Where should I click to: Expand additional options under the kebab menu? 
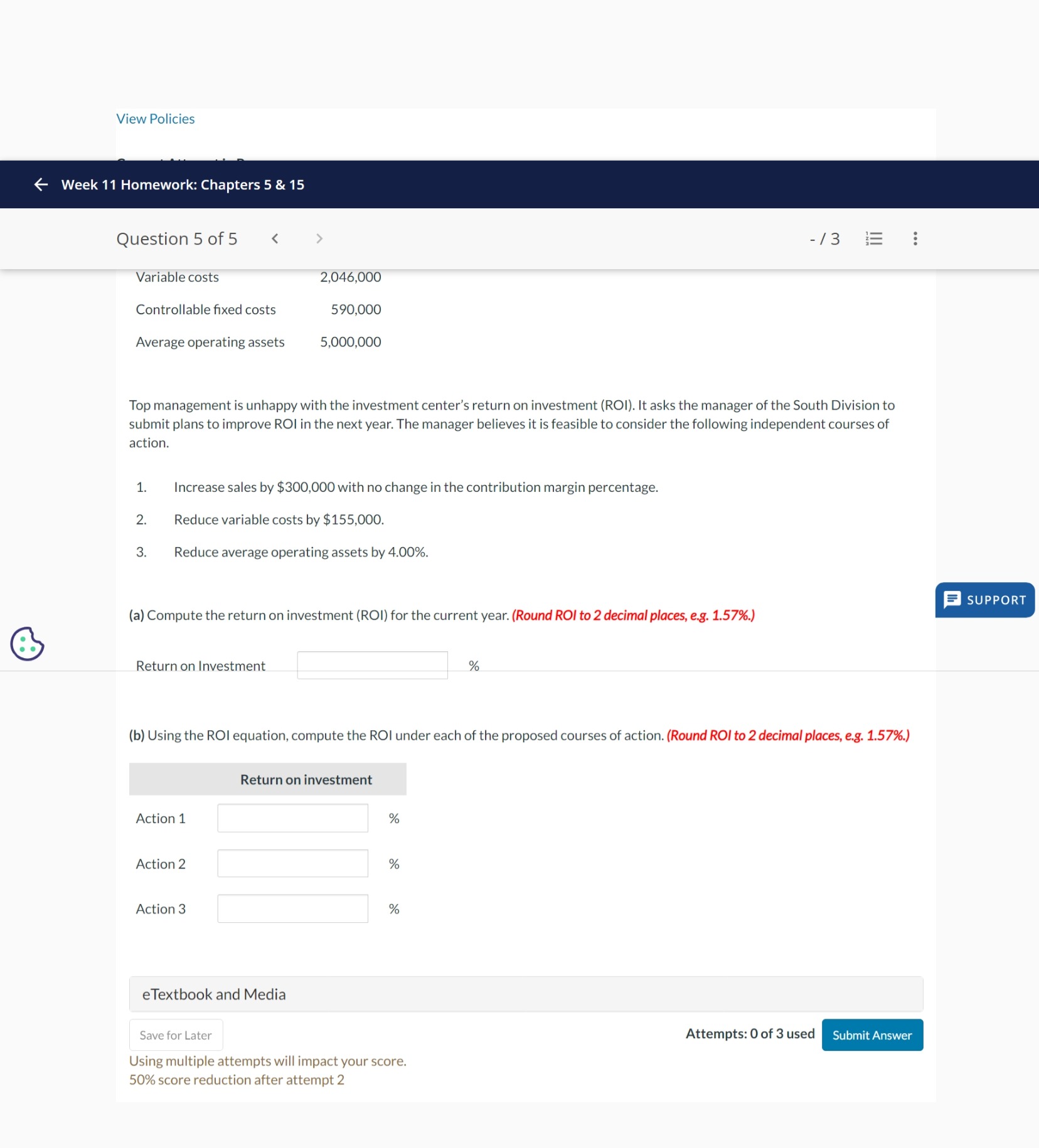point(914,238)
